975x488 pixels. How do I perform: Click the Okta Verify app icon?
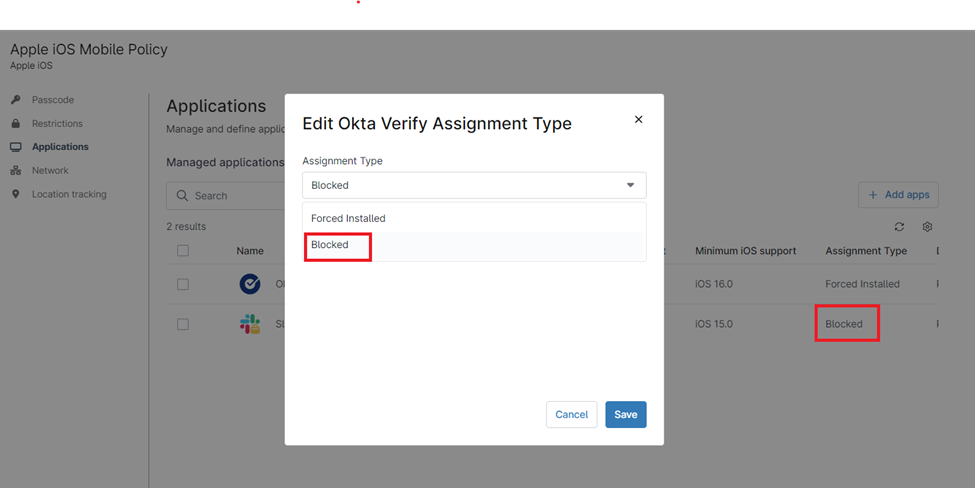(250, 284)
